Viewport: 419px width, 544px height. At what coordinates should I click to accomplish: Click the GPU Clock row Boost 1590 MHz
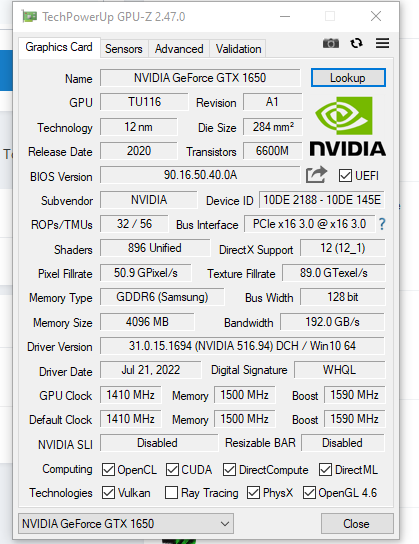coord(354,395)
